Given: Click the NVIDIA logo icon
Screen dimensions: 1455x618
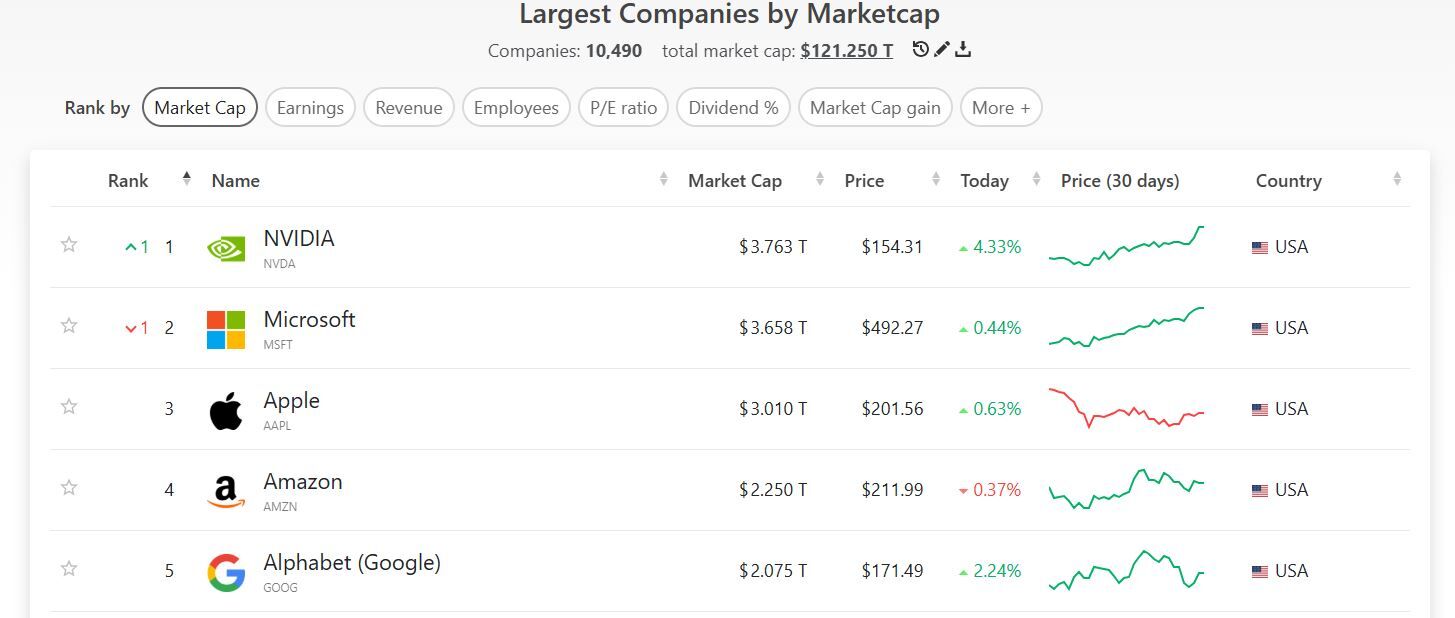Looking at the screenshot, I should click(226, 248).
